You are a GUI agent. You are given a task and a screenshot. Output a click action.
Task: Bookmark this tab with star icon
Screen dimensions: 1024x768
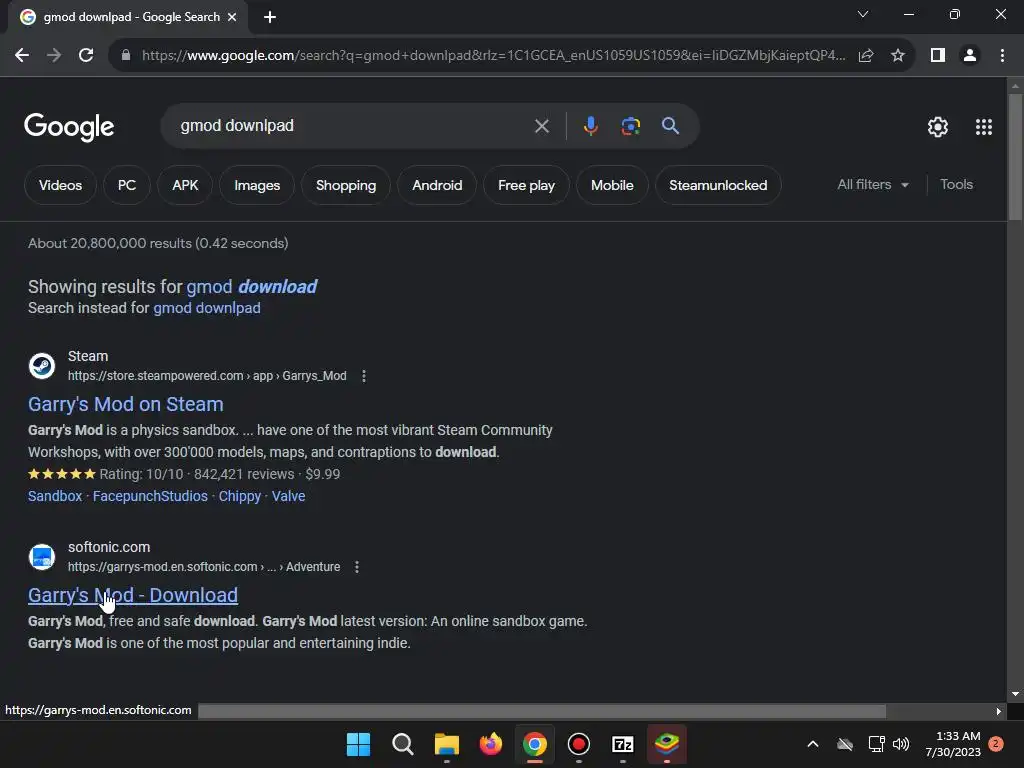(x=898, y=56)
